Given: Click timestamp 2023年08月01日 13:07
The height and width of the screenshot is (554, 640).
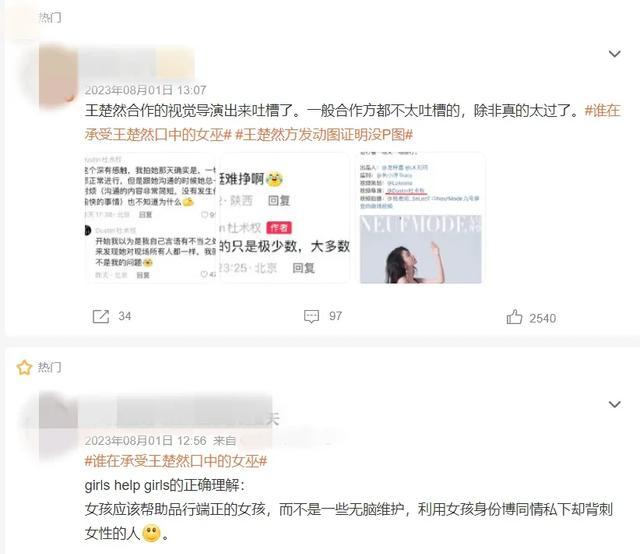Looking at the screenshot, I should (x=146, y=90).
